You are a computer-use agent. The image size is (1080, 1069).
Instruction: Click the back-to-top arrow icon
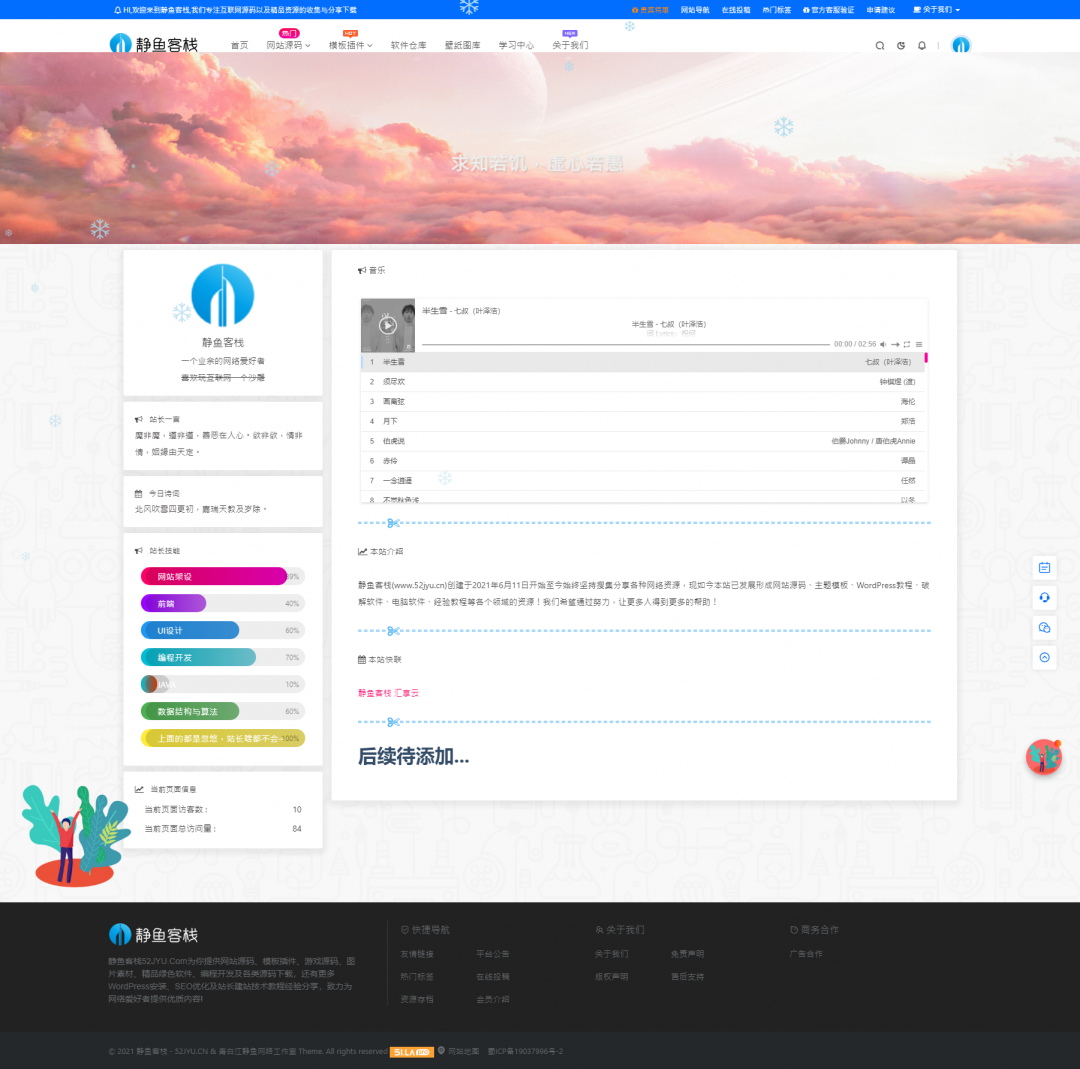[1044, 657]
